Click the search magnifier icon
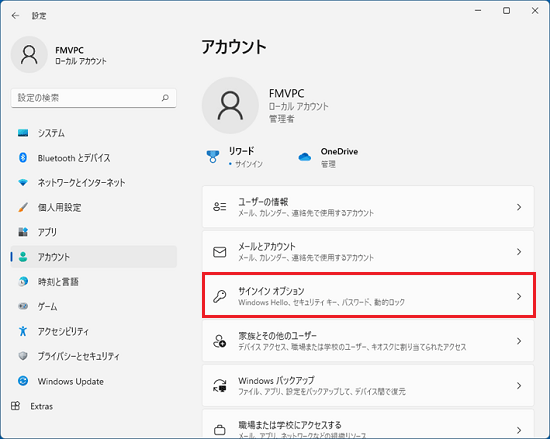This screenshot has width=550, height=439. [165, 98]
